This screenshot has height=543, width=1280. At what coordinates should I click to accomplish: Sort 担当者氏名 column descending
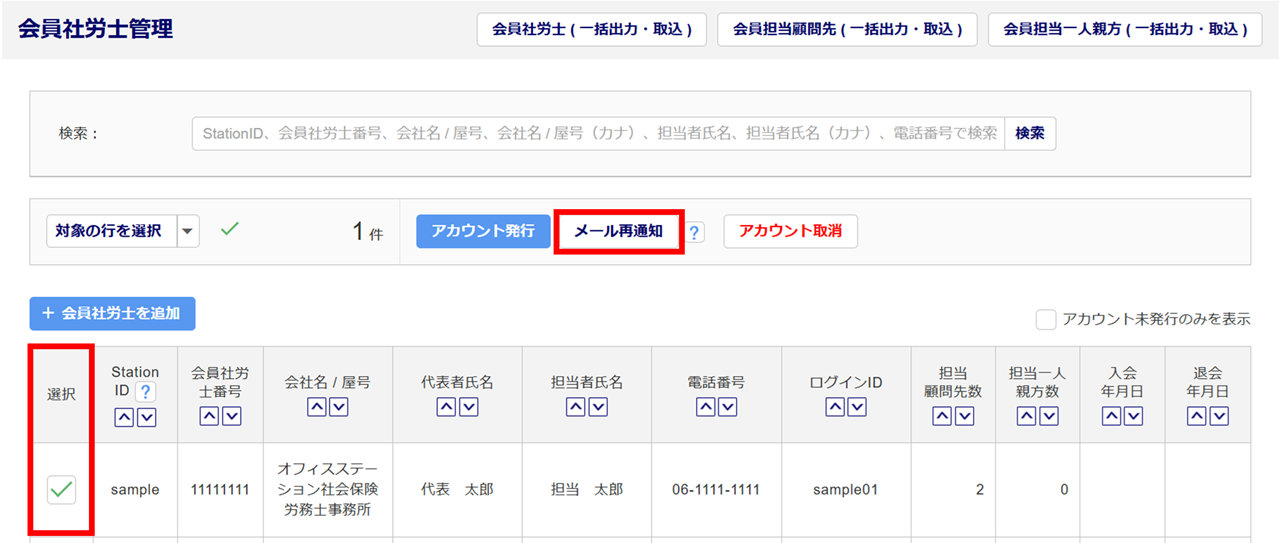coord(599,407)
